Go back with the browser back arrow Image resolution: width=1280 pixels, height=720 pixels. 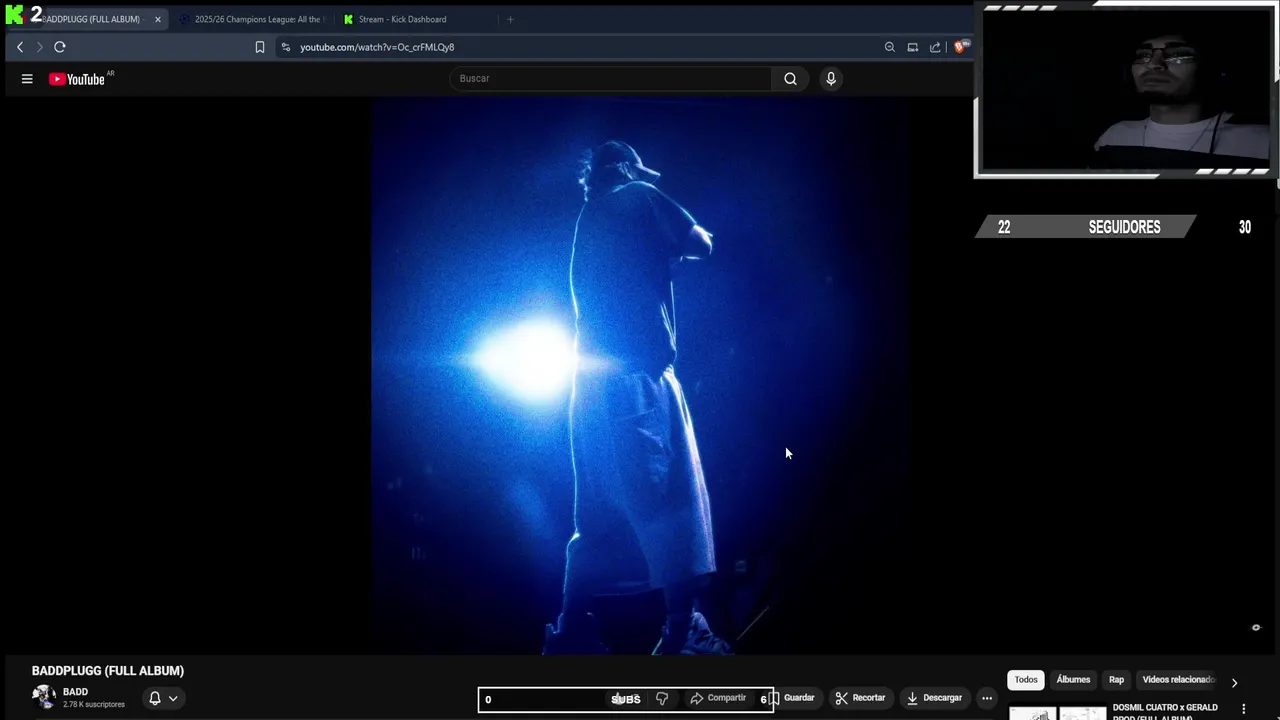point(20,47)
